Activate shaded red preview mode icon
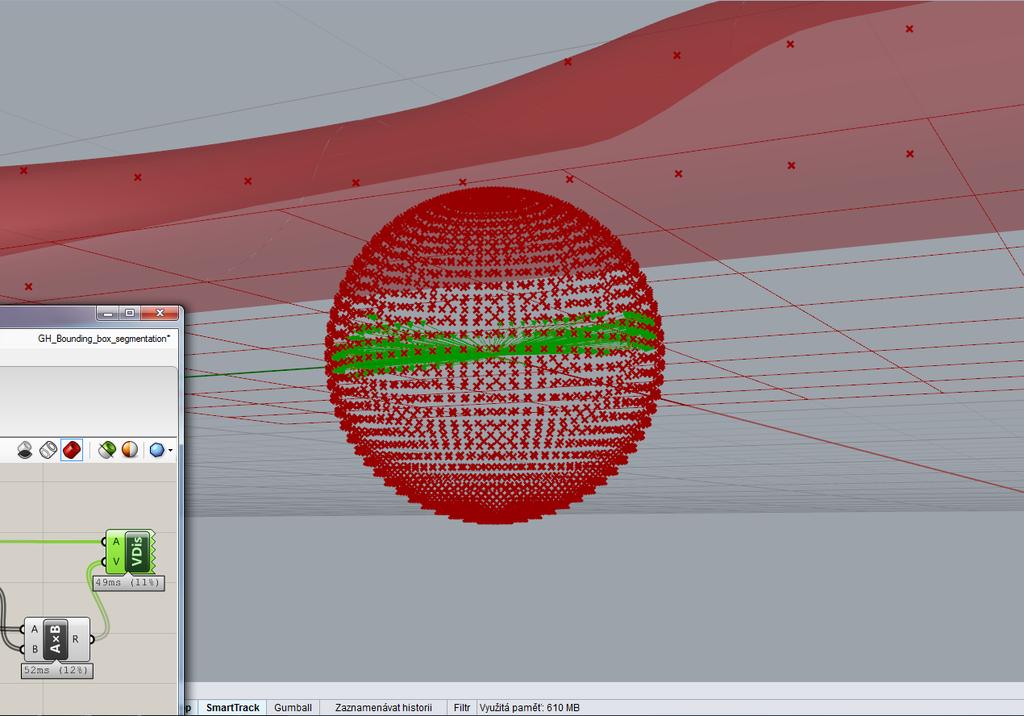The width and height of the screenshot is (1024, 716). tap(71, 450)
